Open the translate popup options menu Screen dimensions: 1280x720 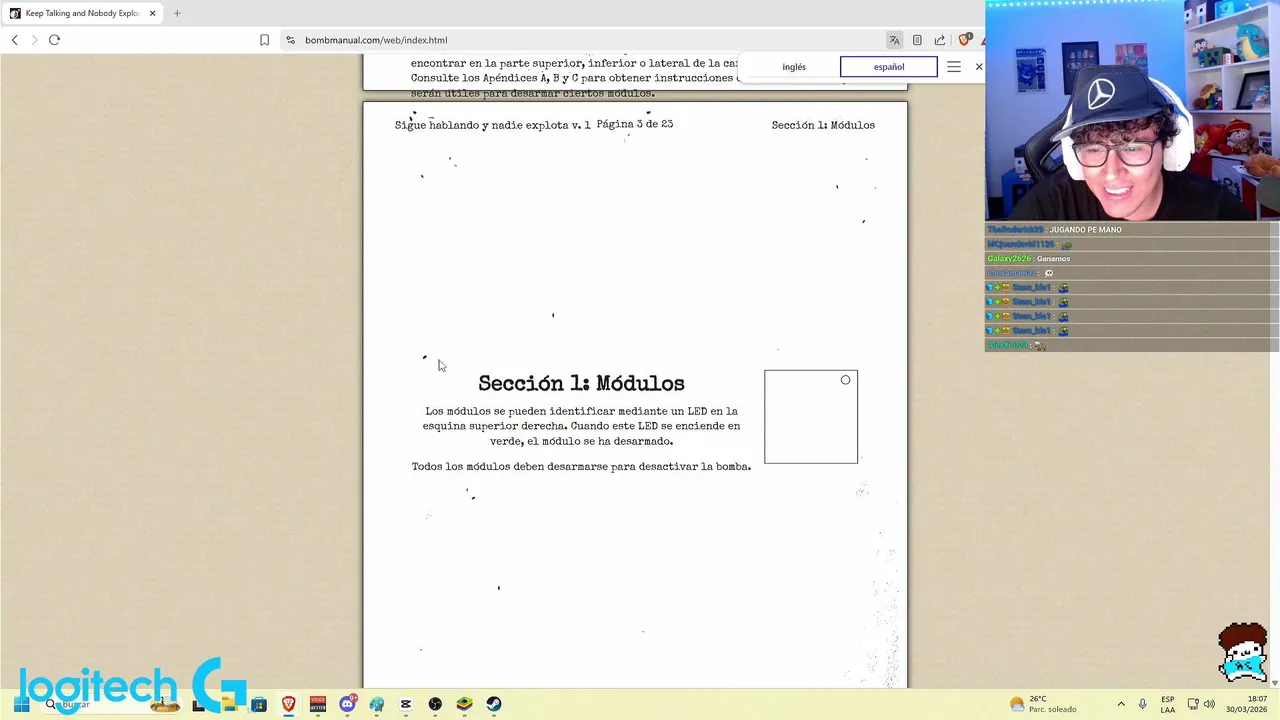[x=954, y=67]
